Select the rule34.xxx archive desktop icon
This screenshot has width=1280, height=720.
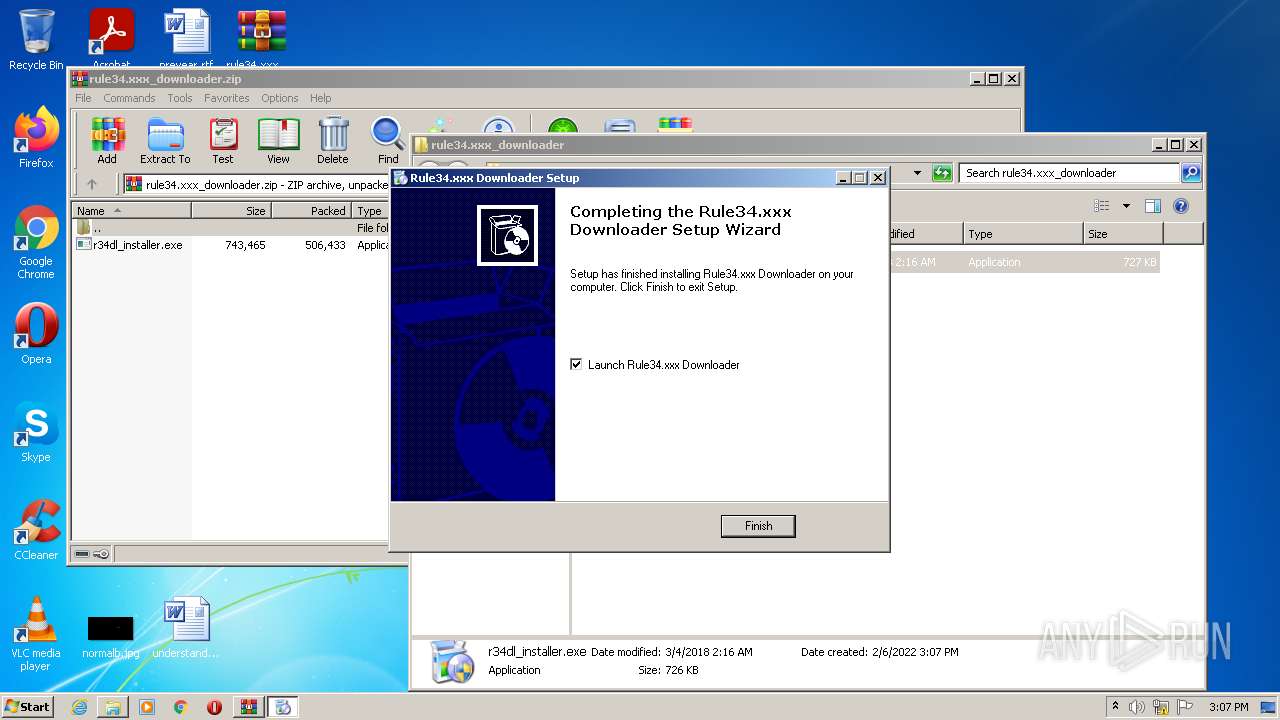tap(261, 38)
